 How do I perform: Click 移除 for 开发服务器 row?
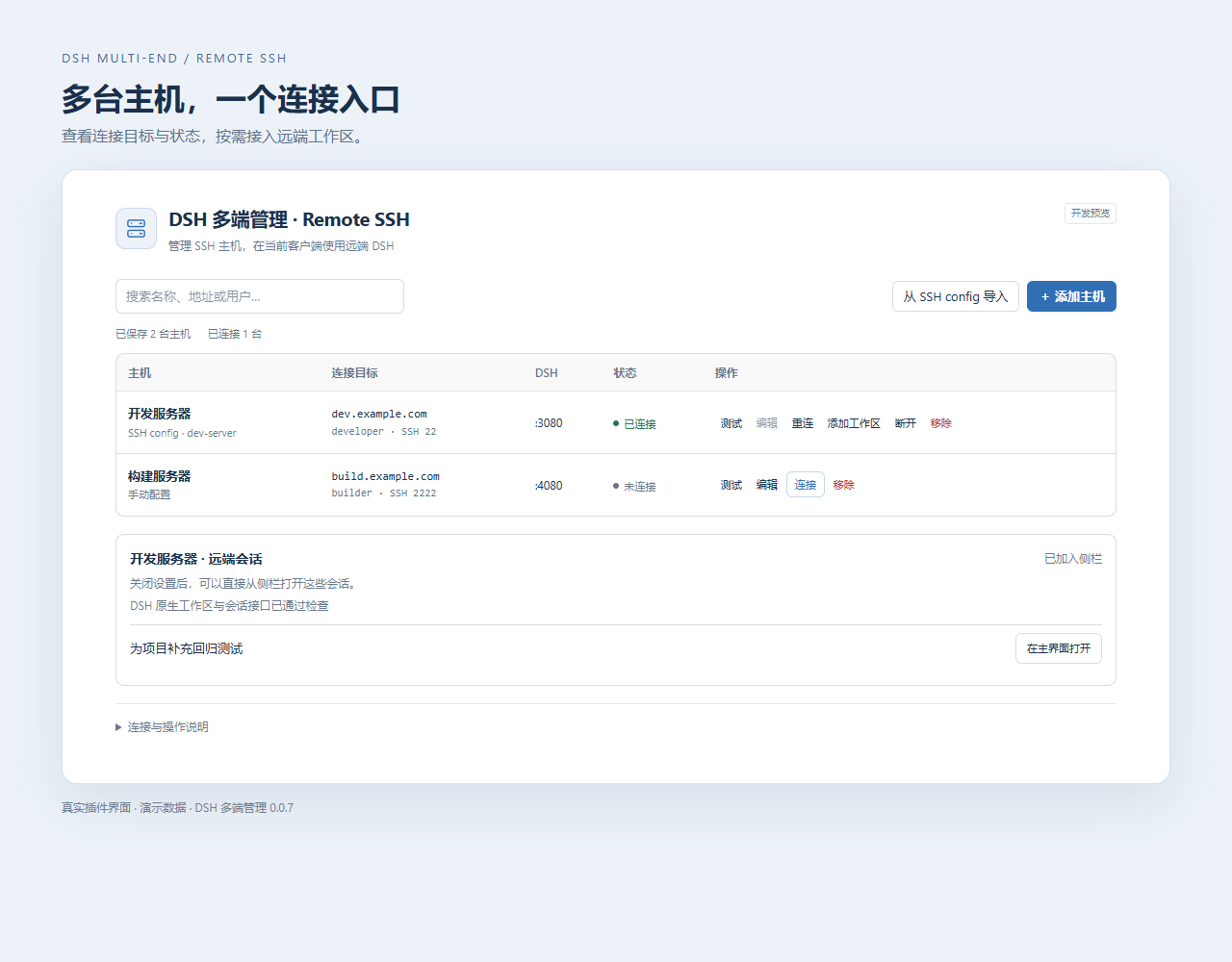coord(941,423)
